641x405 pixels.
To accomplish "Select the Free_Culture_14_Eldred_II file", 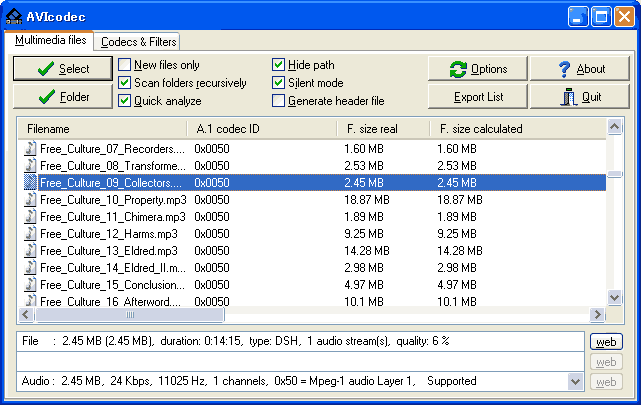I will pos(113,268).
